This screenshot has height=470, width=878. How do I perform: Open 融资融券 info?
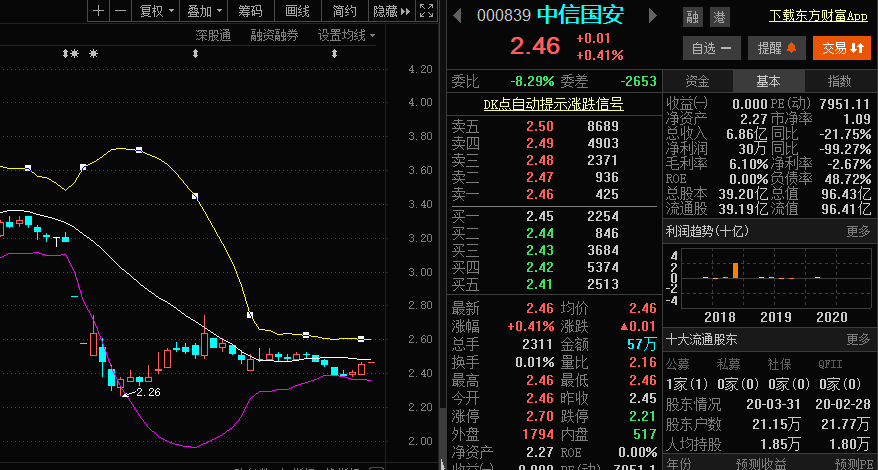(274, 36)
